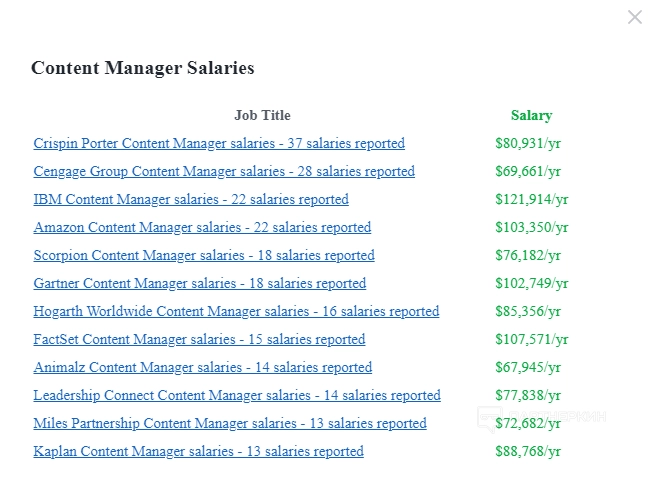Click the Salary column header

pyautogui.click(x=531, y=116)
